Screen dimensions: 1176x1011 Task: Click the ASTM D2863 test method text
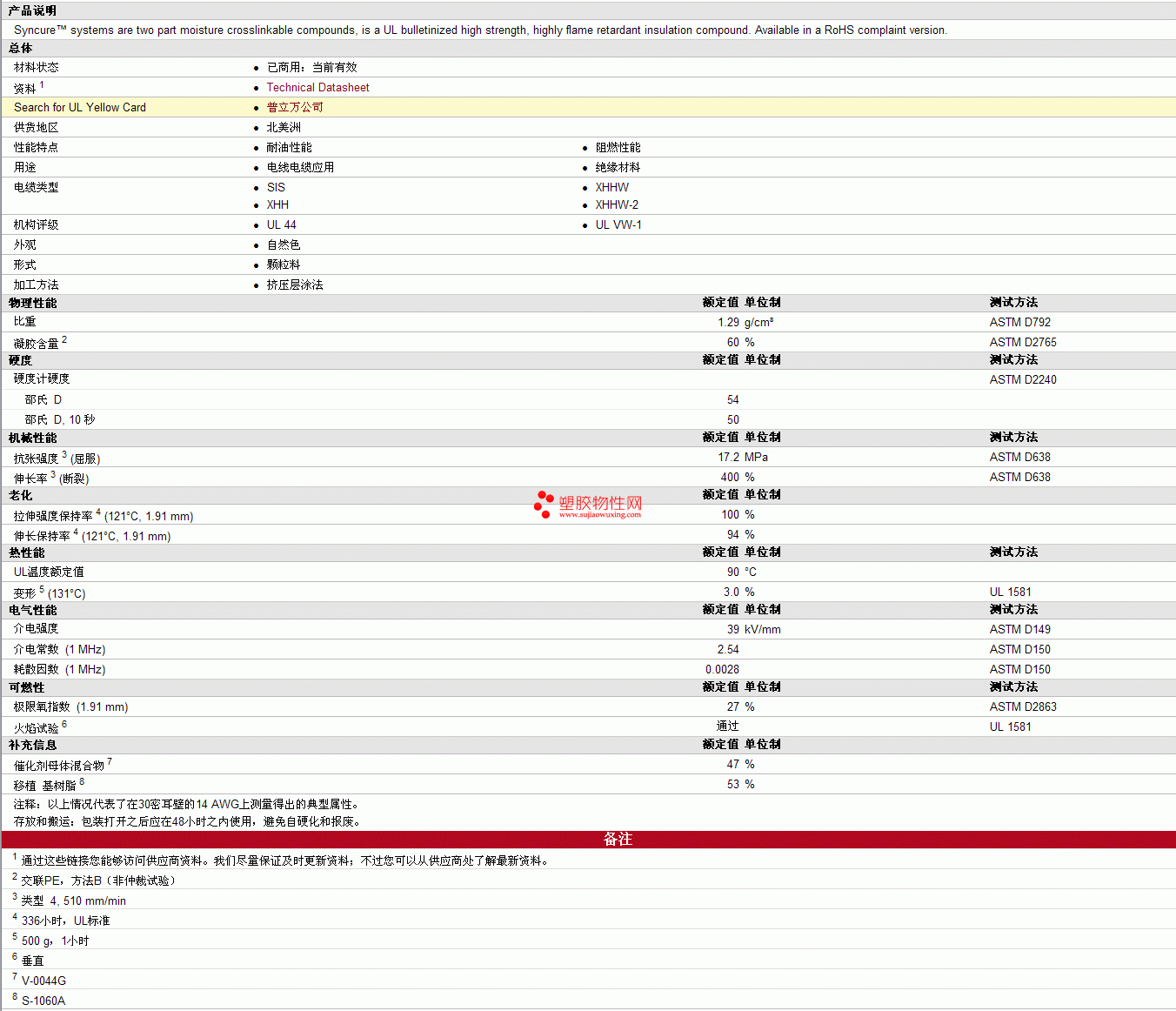(x=1023, y=707)
